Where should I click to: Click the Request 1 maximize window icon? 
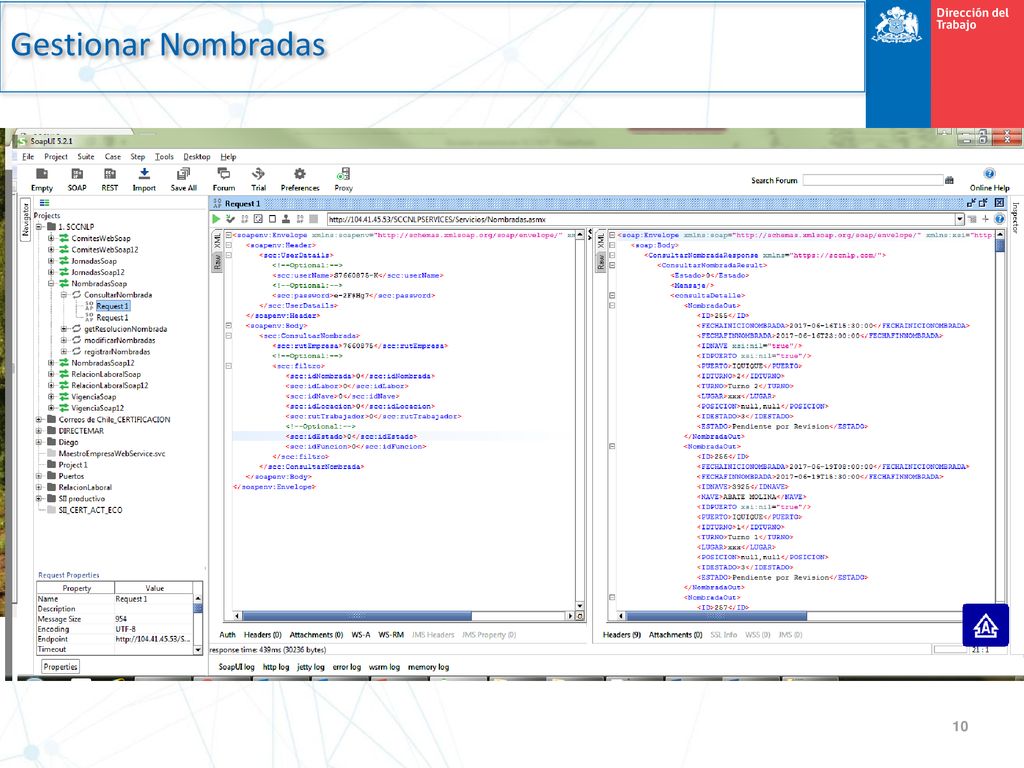tap(984, 203)
